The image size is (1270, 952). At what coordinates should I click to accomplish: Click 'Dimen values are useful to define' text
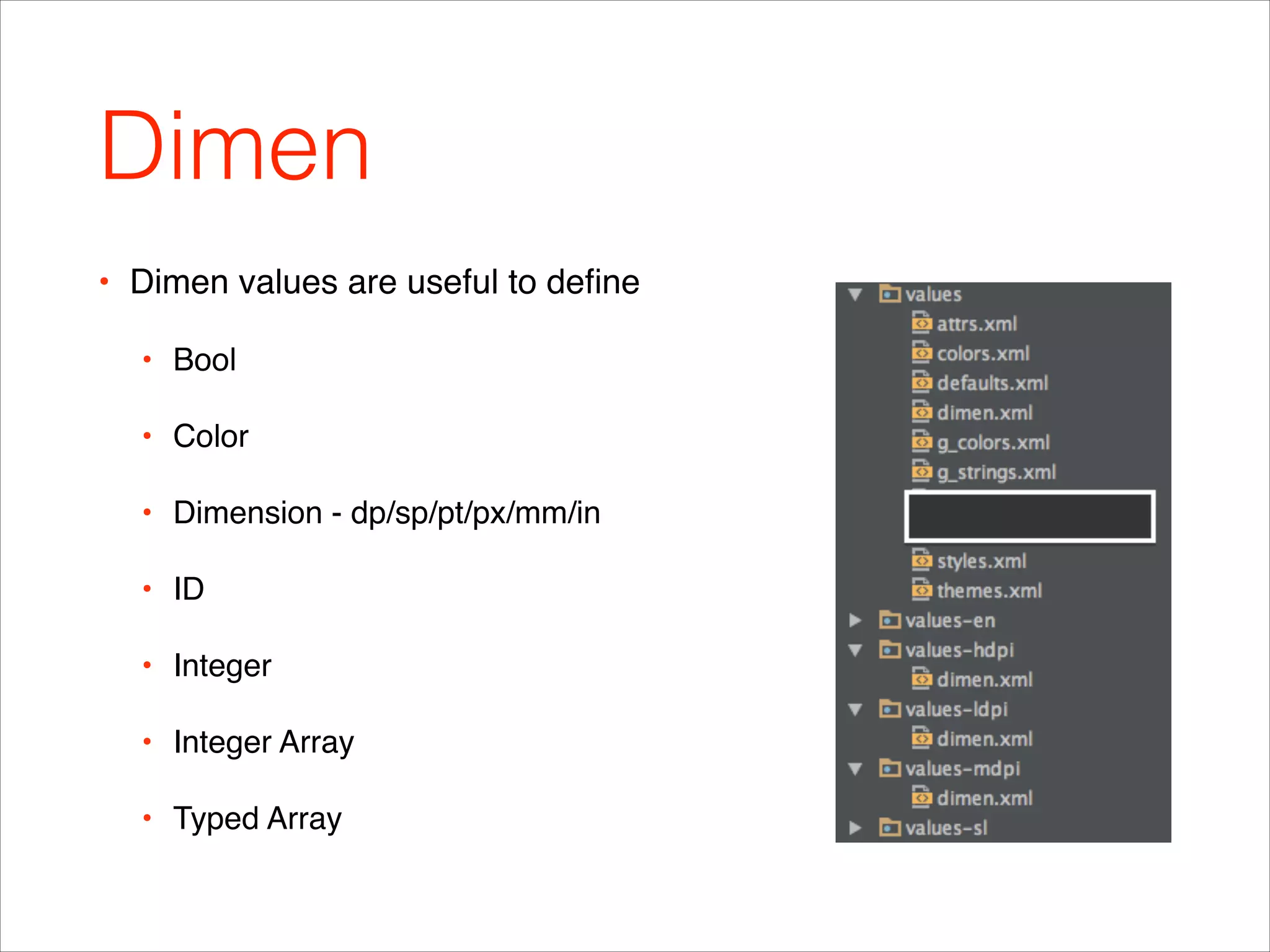(384, 282)
